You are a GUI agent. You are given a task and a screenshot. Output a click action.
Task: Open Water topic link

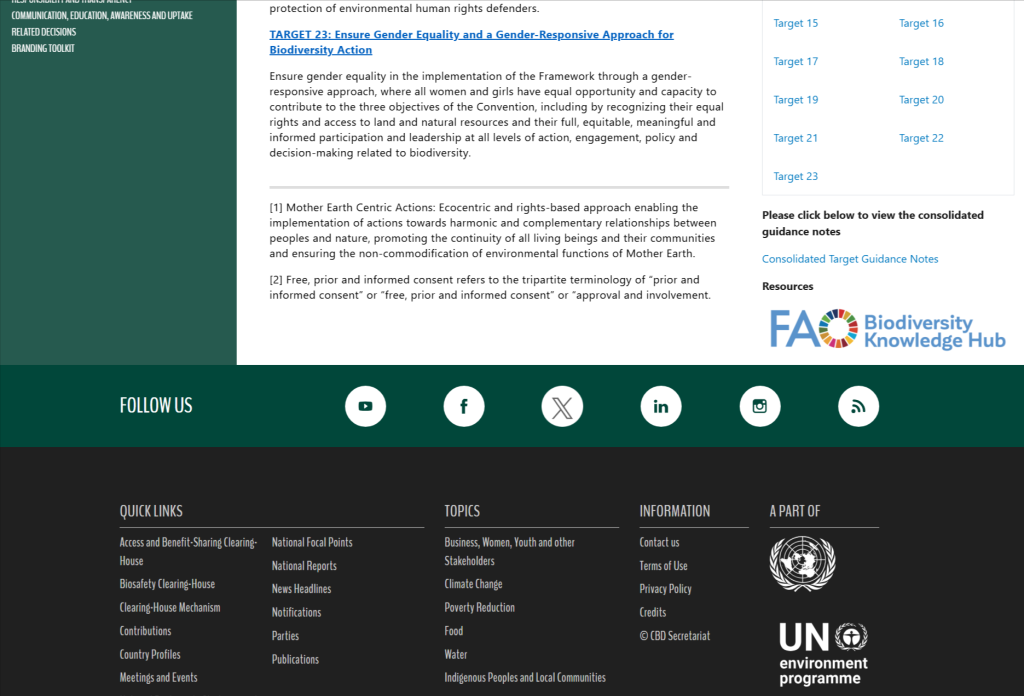455,654
